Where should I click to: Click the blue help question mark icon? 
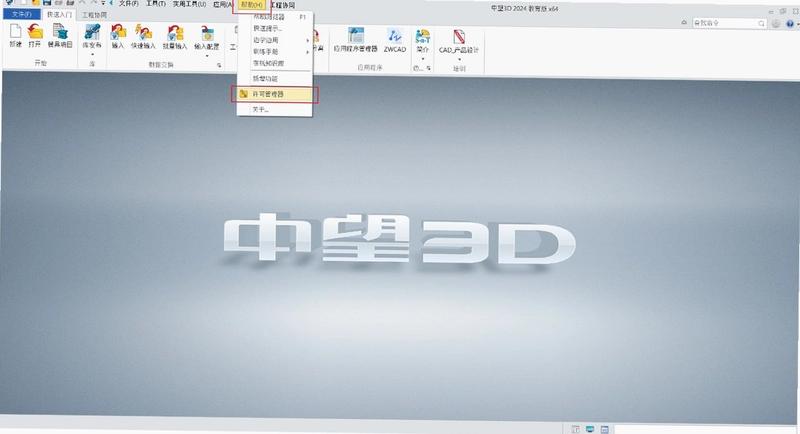click(790, 23)
